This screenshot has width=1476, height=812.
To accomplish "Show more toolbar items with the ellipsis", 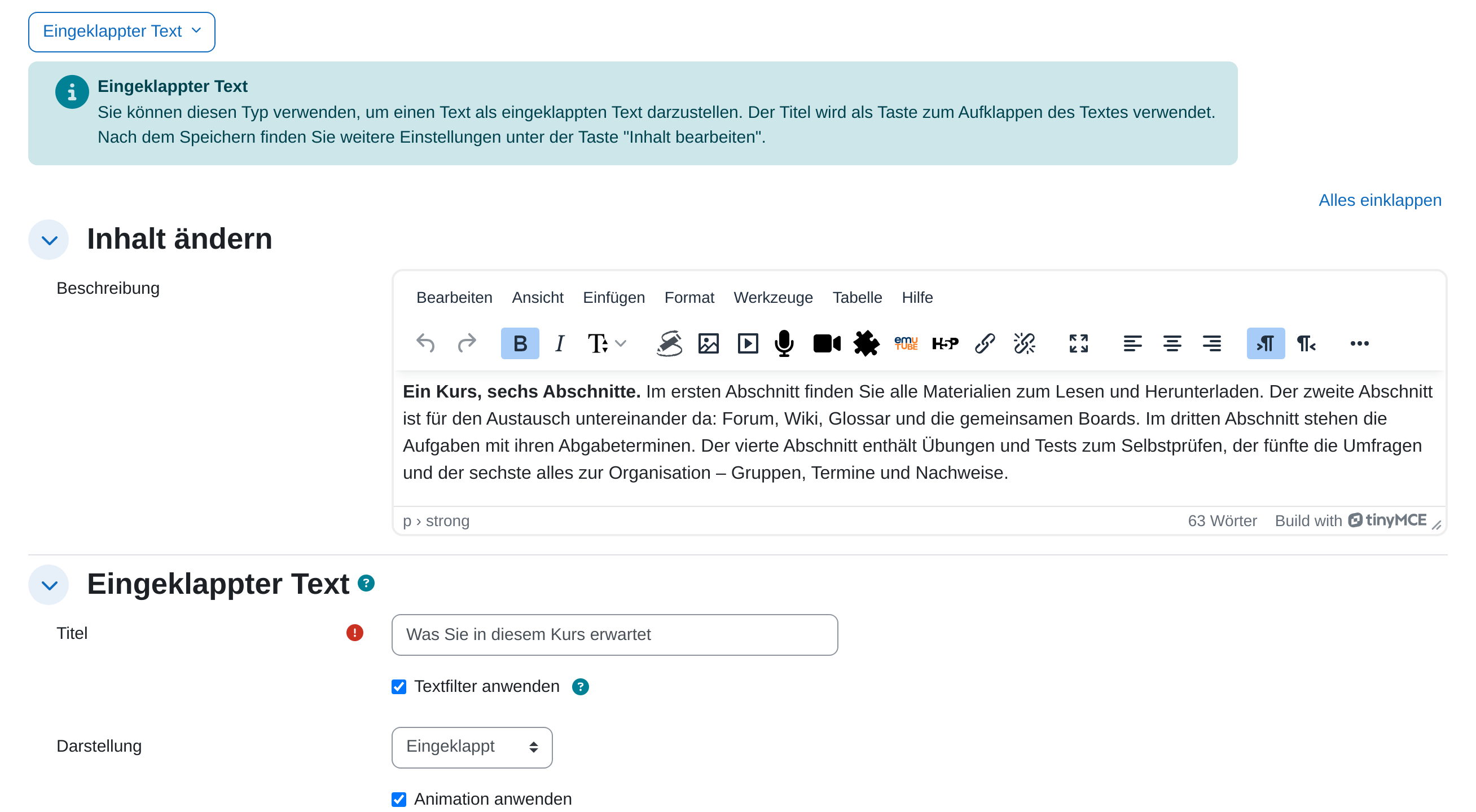I will coord(1359,343).
